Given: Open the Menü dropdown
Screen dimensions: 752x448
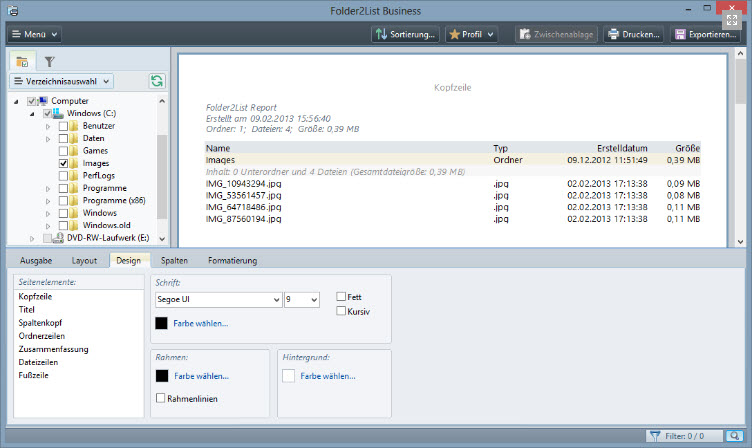Looking at the screenshot, I should pyautogui.click(x=35, y=34).
